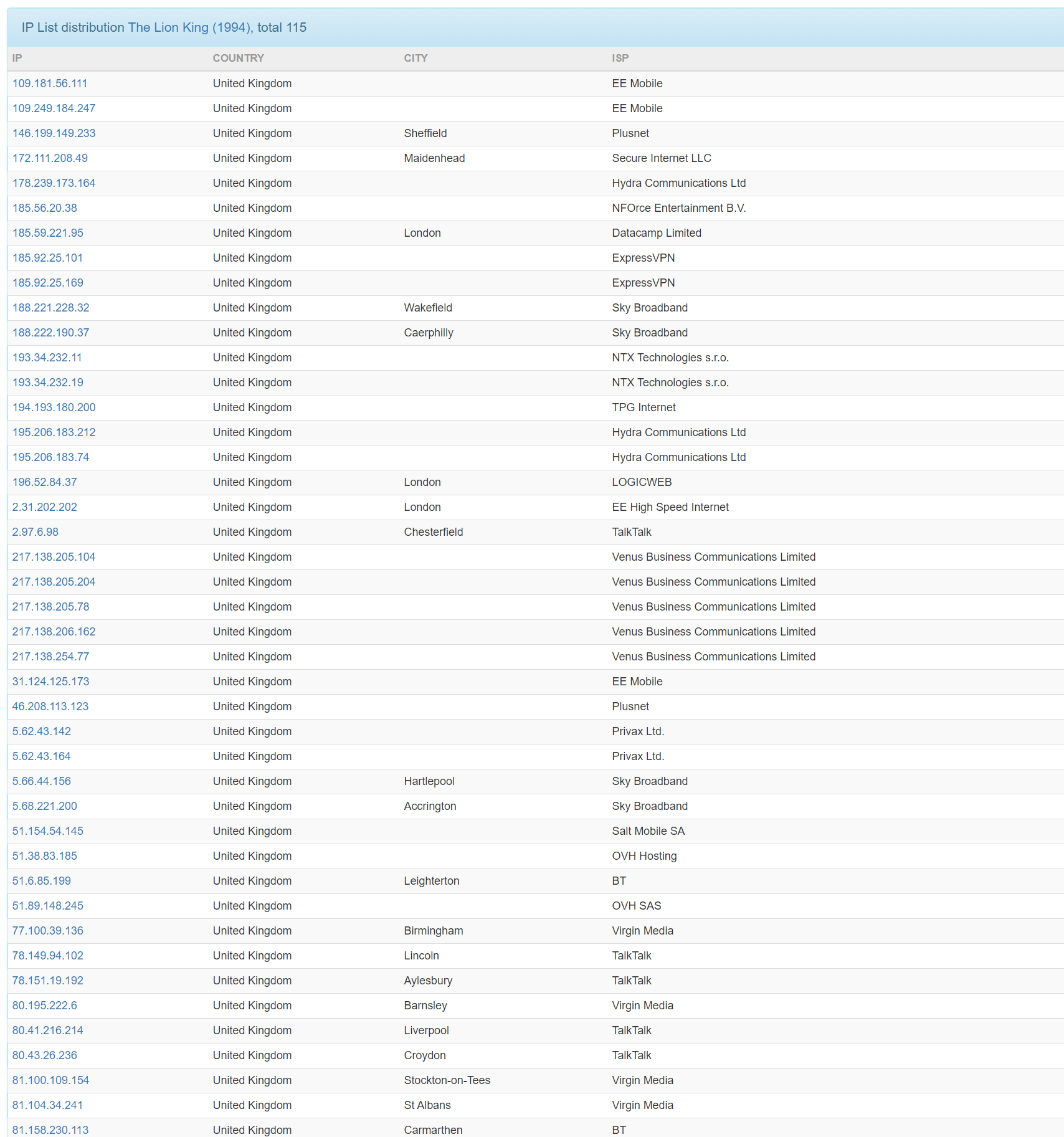The width and height of the screenshot is (1064, 1137).
Task: Open IP 5.62.43.142
Action: tap(42, 731)
